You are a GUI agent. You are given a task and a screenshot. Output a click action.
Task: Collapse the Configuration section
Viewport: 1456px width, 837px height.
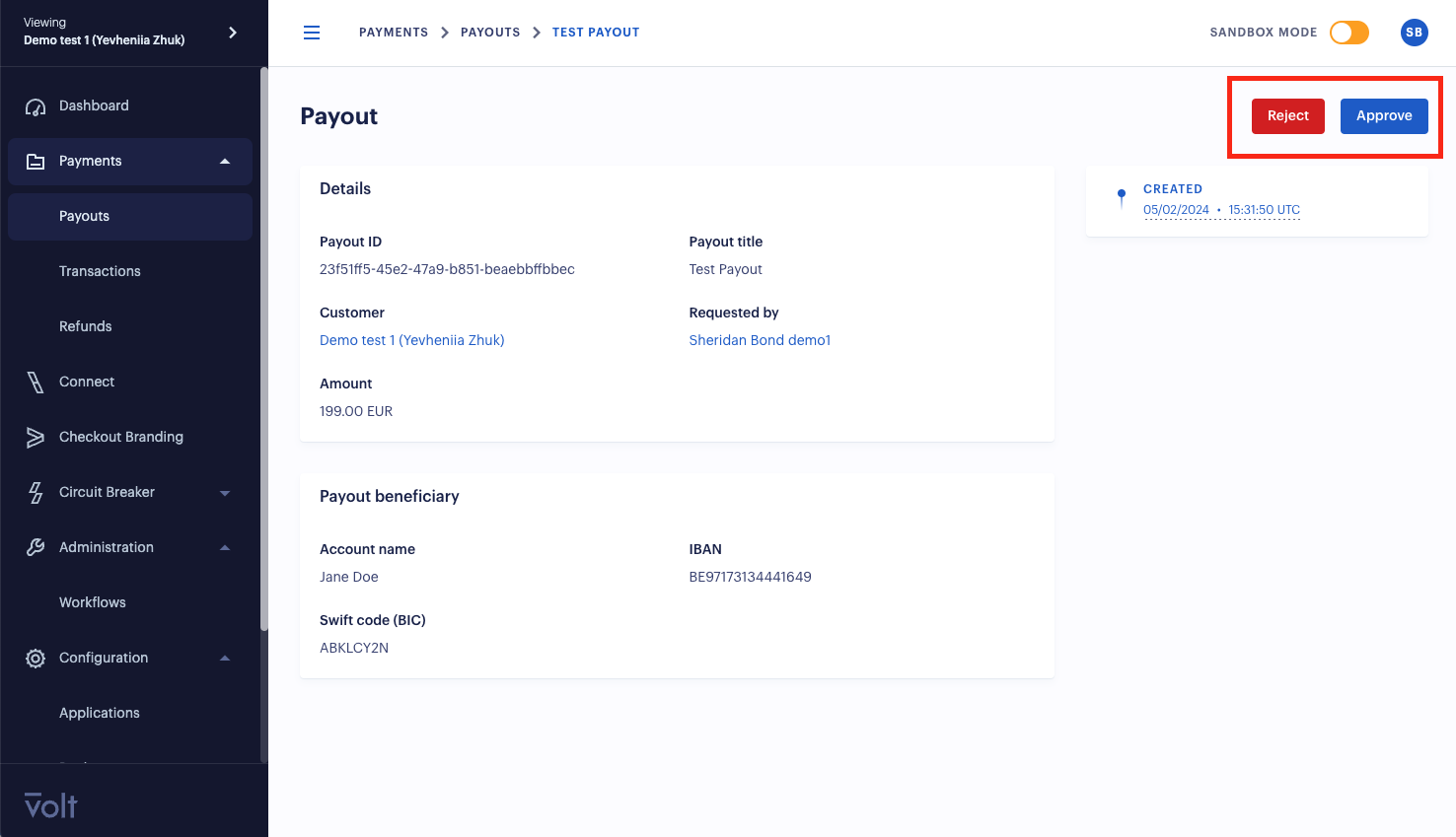click(225, 658)
